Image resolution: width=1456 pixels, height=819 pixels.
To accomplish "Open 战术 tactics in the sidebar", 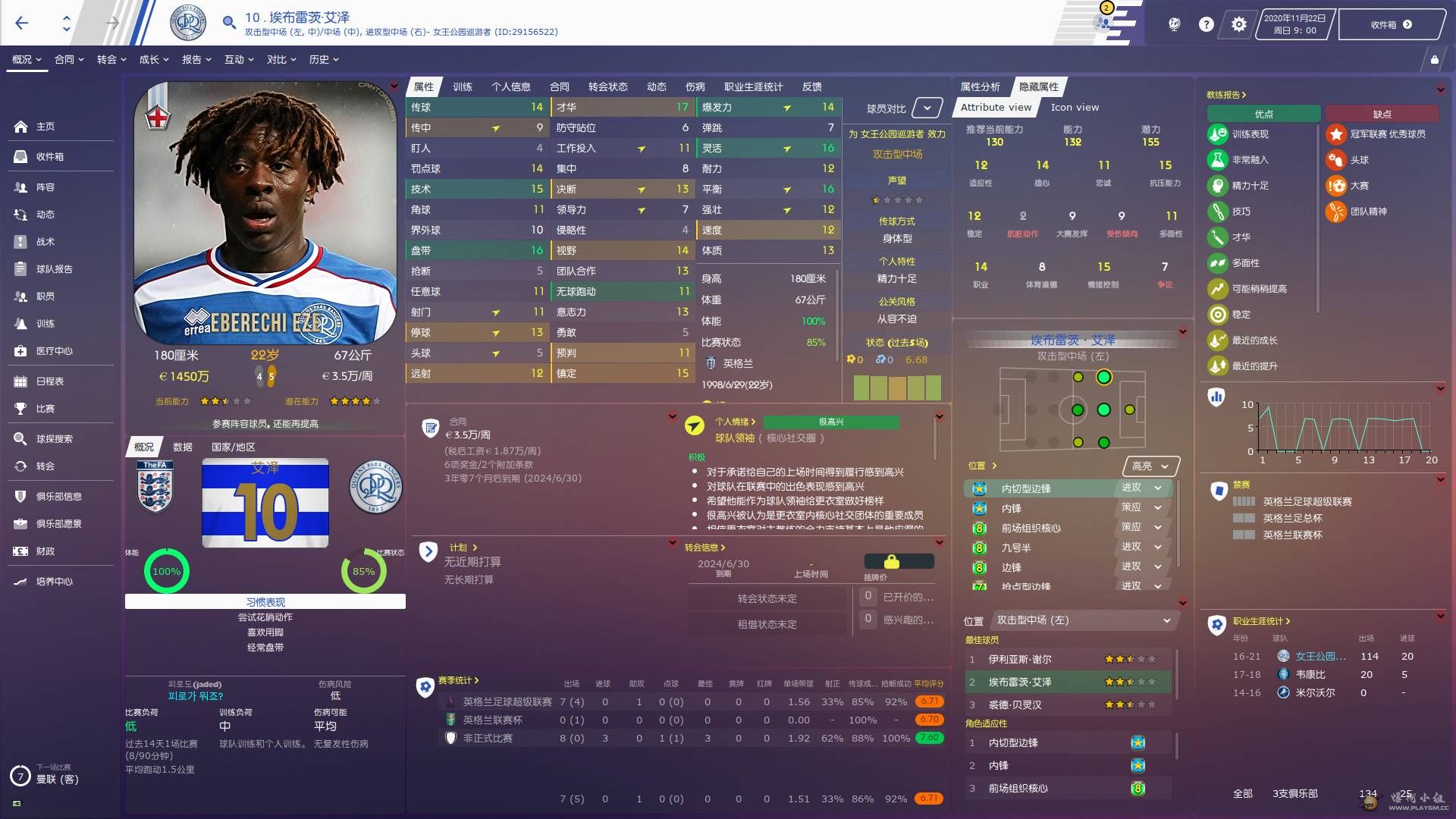I will [x=45, y=242].
